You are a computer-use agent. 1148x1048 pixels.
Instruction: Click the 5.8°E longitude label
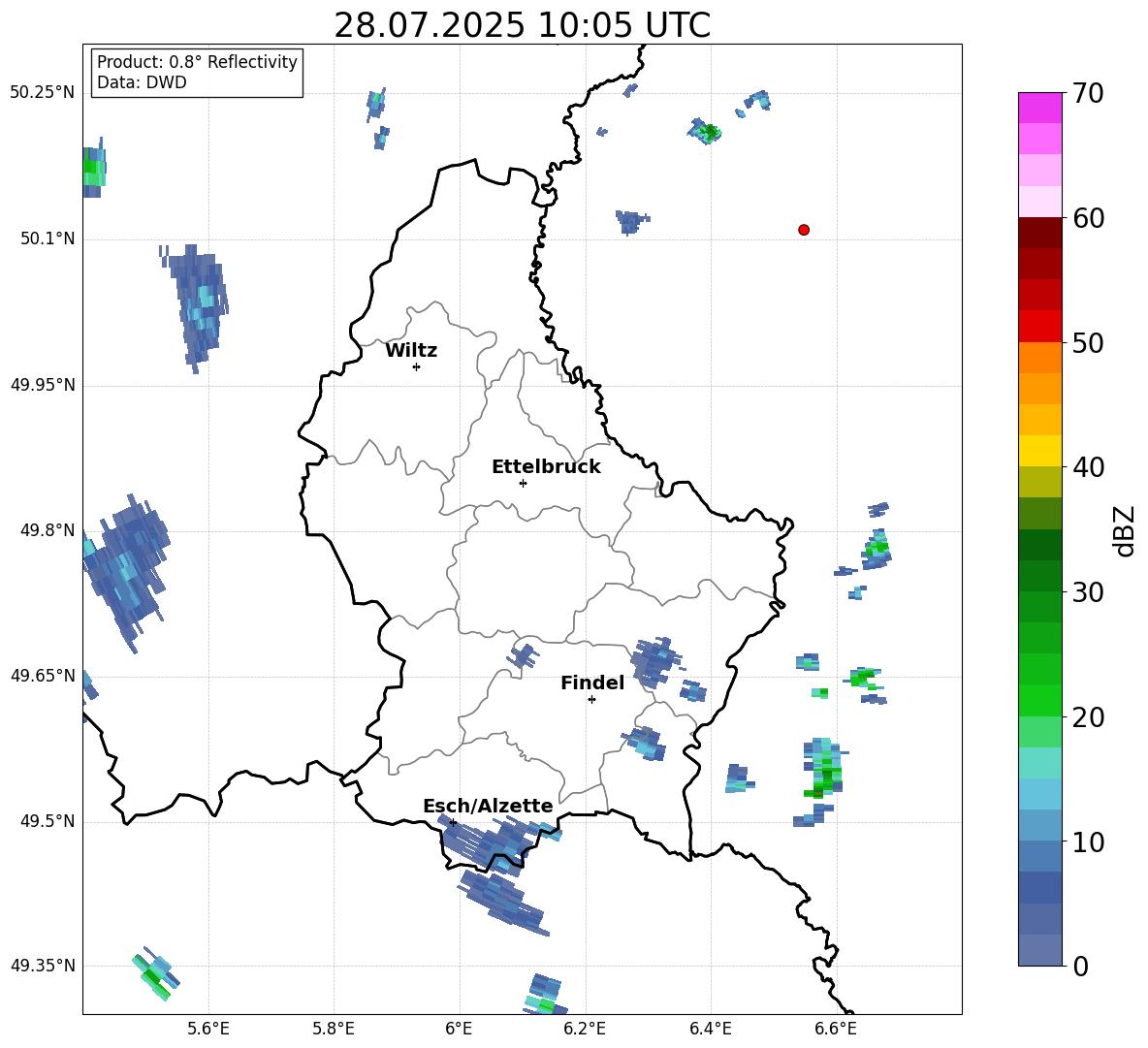(x=334, y=1029)
